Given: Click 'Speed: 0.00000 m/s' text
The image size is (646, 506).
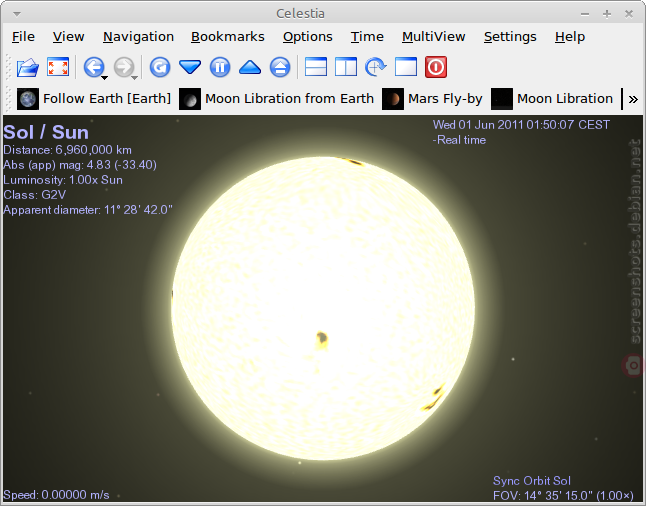Looking at the screenshot, I should (56, 494).
